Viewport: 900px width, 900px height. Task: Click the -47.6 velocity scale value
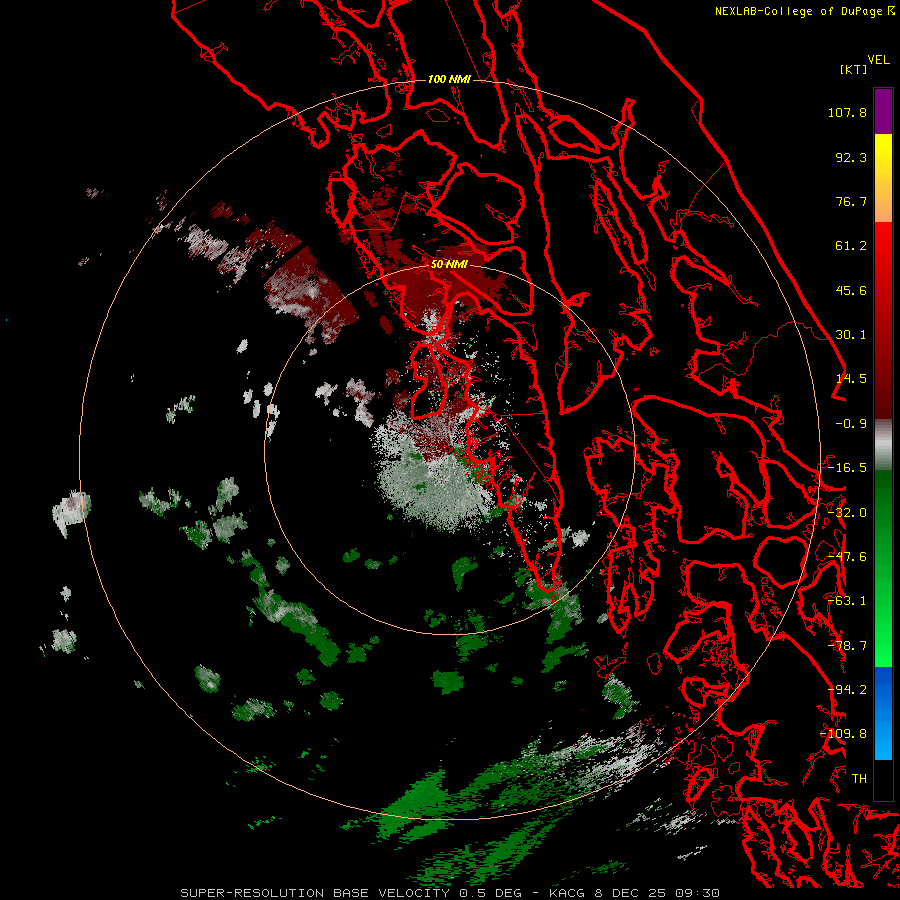[x=847, y=557]
